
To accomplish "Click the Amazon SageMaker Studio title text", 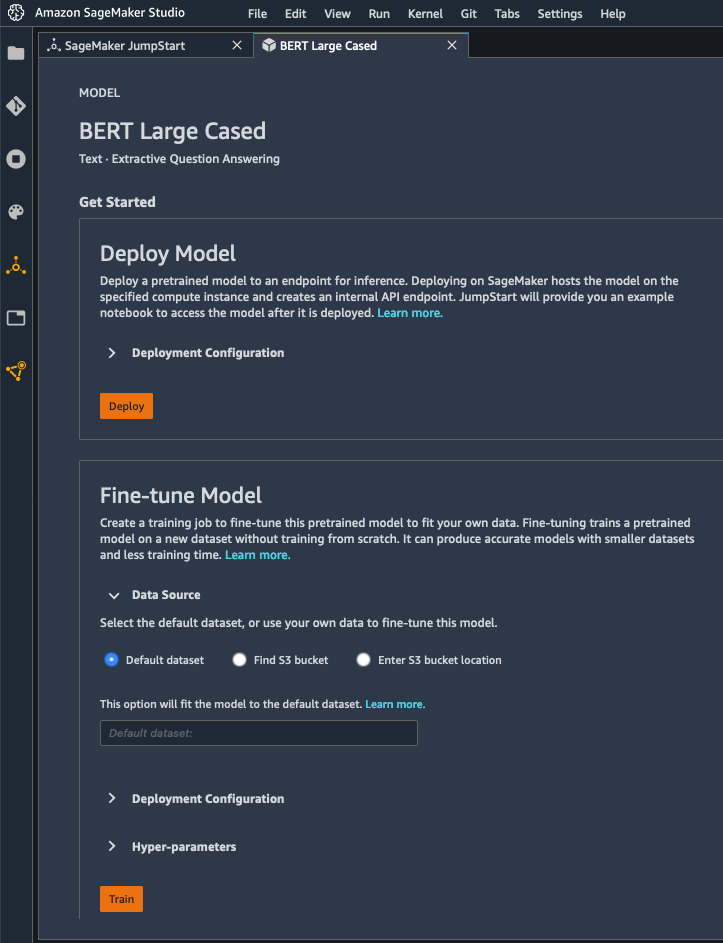I will (x=110, y=13).
